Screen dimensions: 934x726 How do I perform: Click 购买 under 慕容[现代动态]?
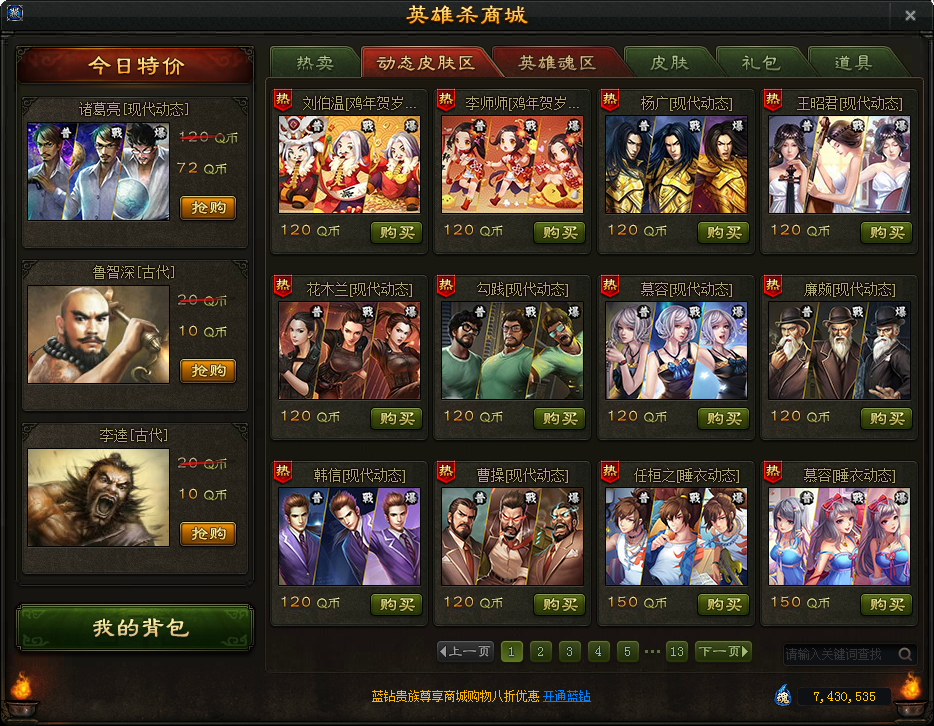tap(723, 418)
